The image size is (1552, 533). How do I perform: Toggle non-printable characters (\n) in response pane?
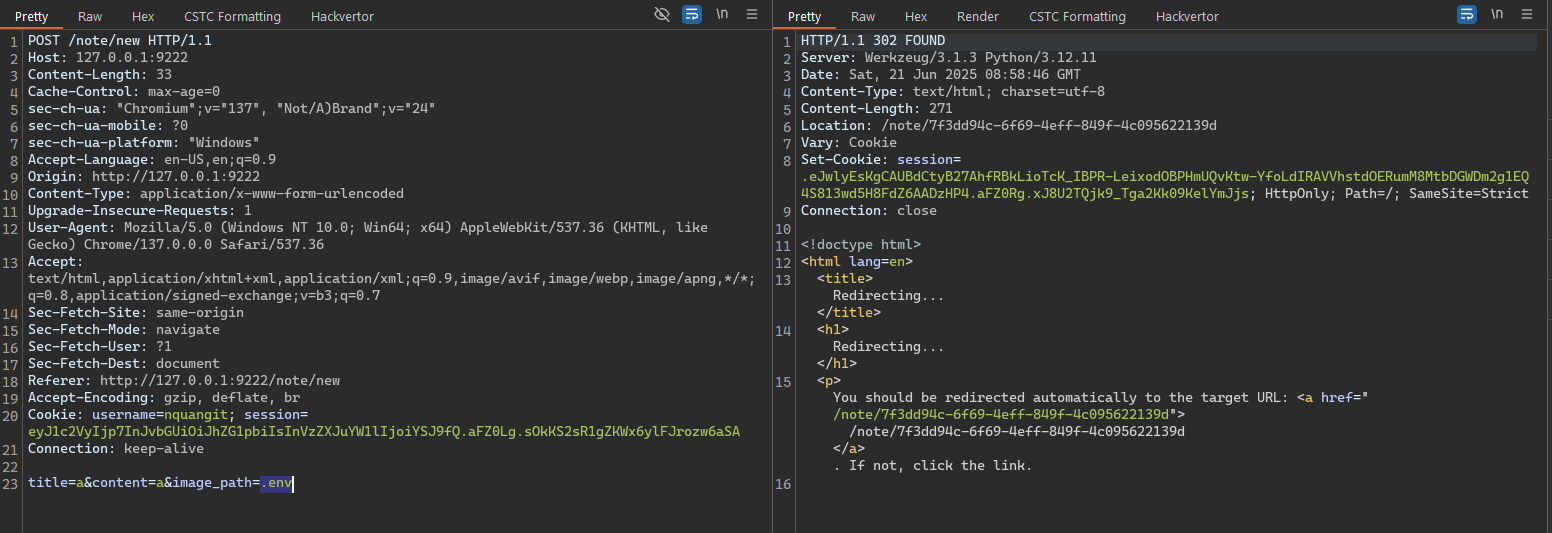point(1497,14)
